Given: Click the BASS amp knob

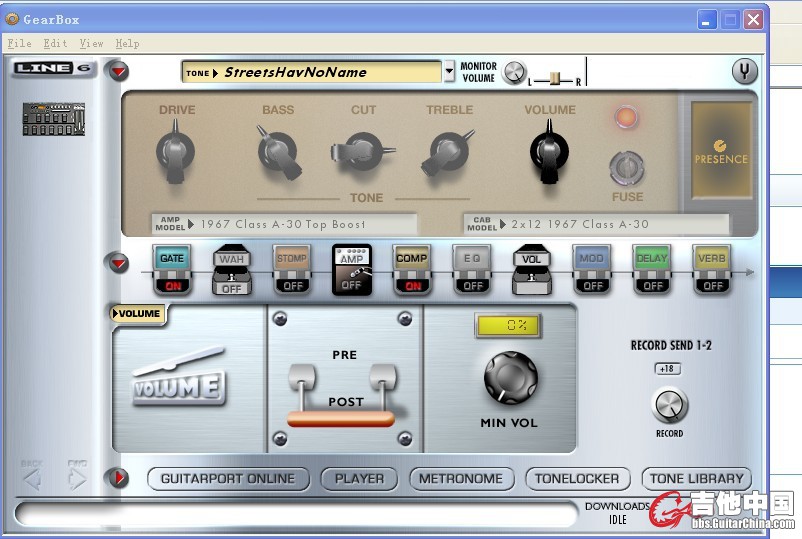Looking at the screenshot, I should (x=278, y=152).
